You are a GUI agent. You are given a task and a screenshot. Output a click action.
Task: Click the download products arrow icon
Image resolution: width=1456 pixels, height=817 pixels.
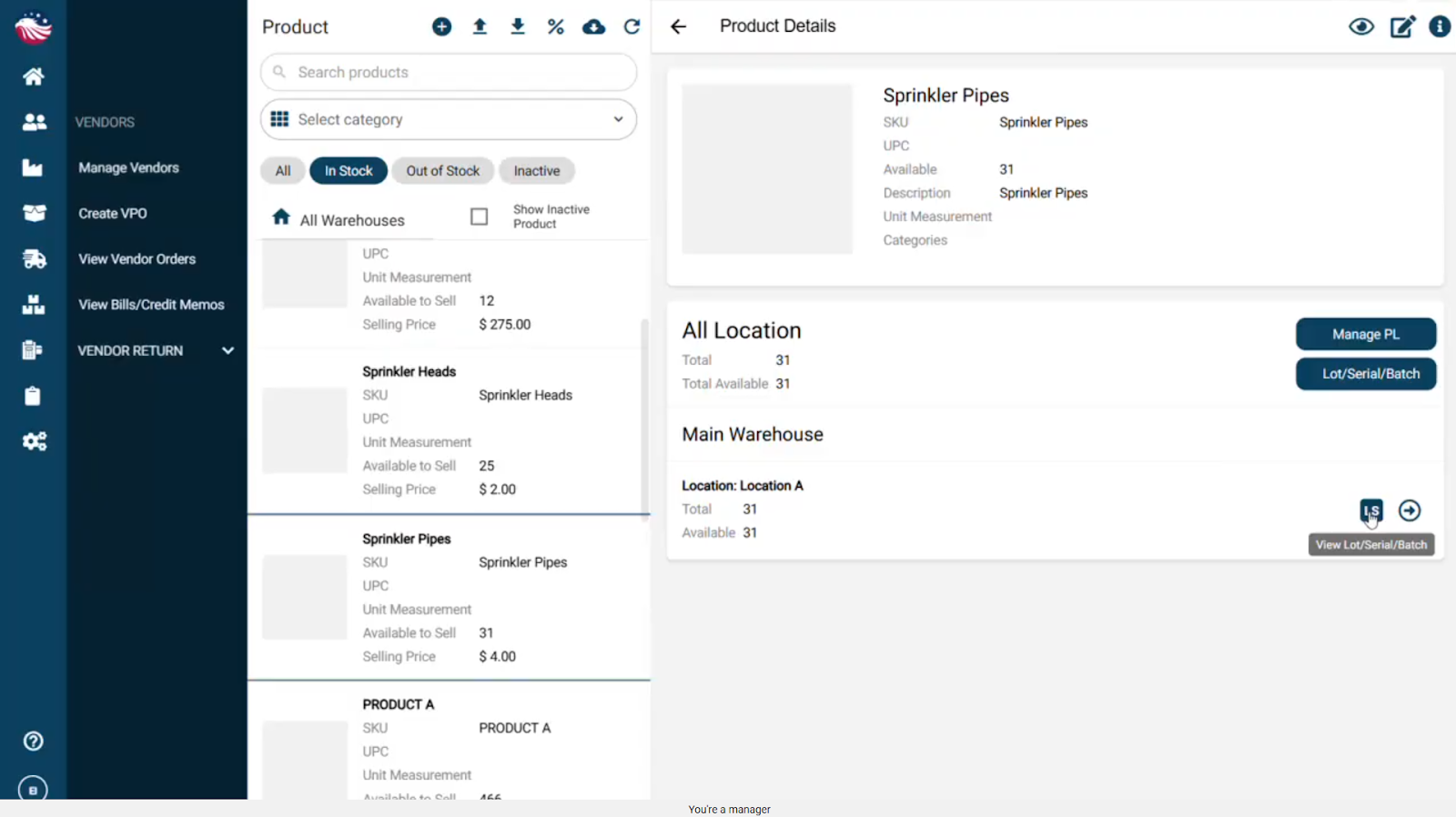click(518, 26)
